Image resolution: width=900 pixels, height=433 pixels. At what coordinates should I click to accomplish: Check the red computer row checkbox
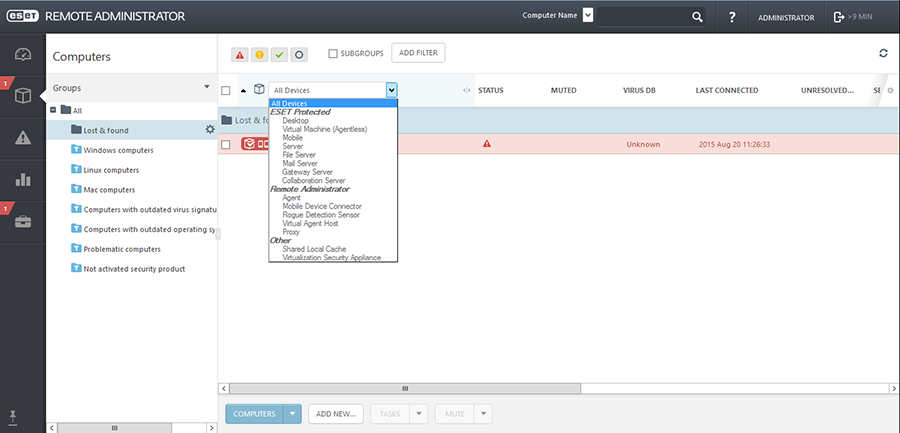point(226,145)
